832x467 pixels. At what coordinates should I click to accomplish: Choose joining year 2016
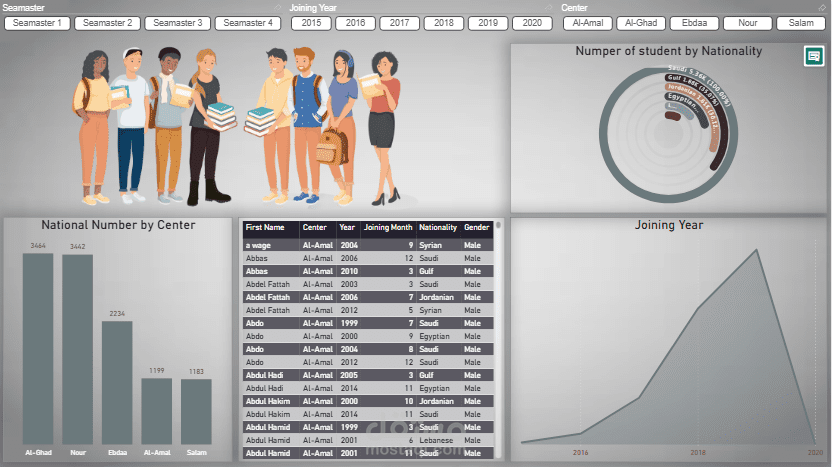[x=356, y=23]
